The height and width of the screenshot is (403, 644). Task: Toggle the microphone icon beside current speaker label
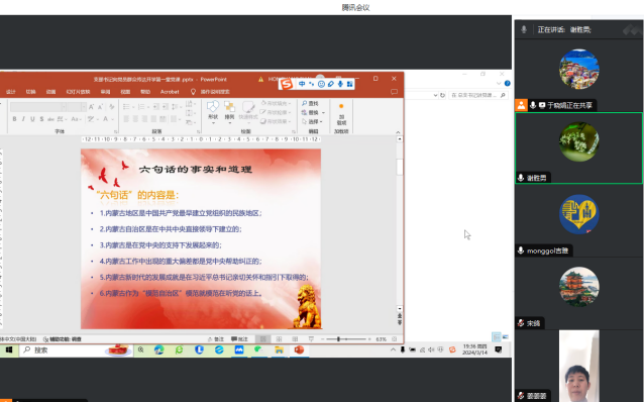[x=524, y=30]
